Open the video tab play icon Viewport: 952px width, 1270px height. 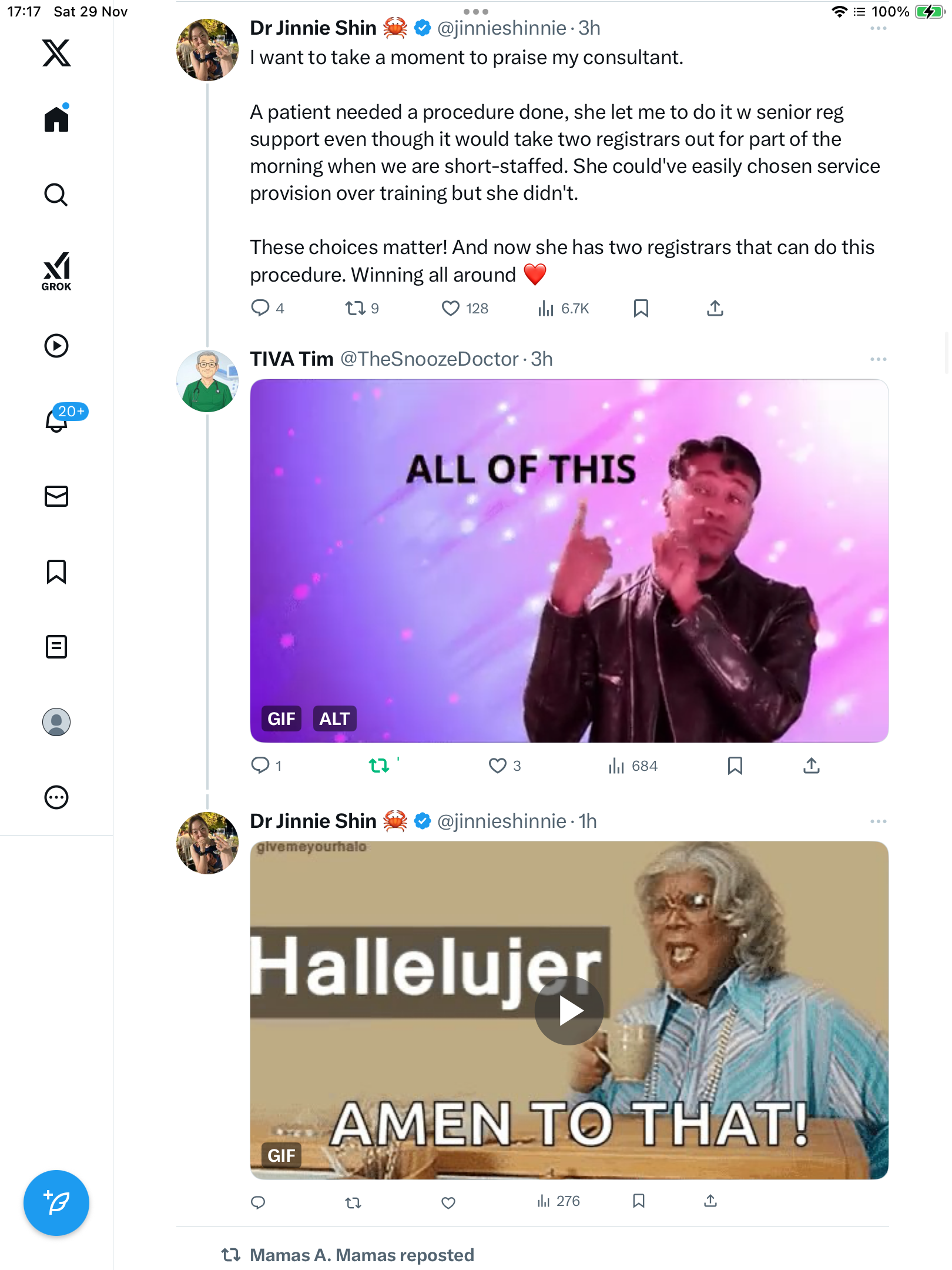[56, 346]
